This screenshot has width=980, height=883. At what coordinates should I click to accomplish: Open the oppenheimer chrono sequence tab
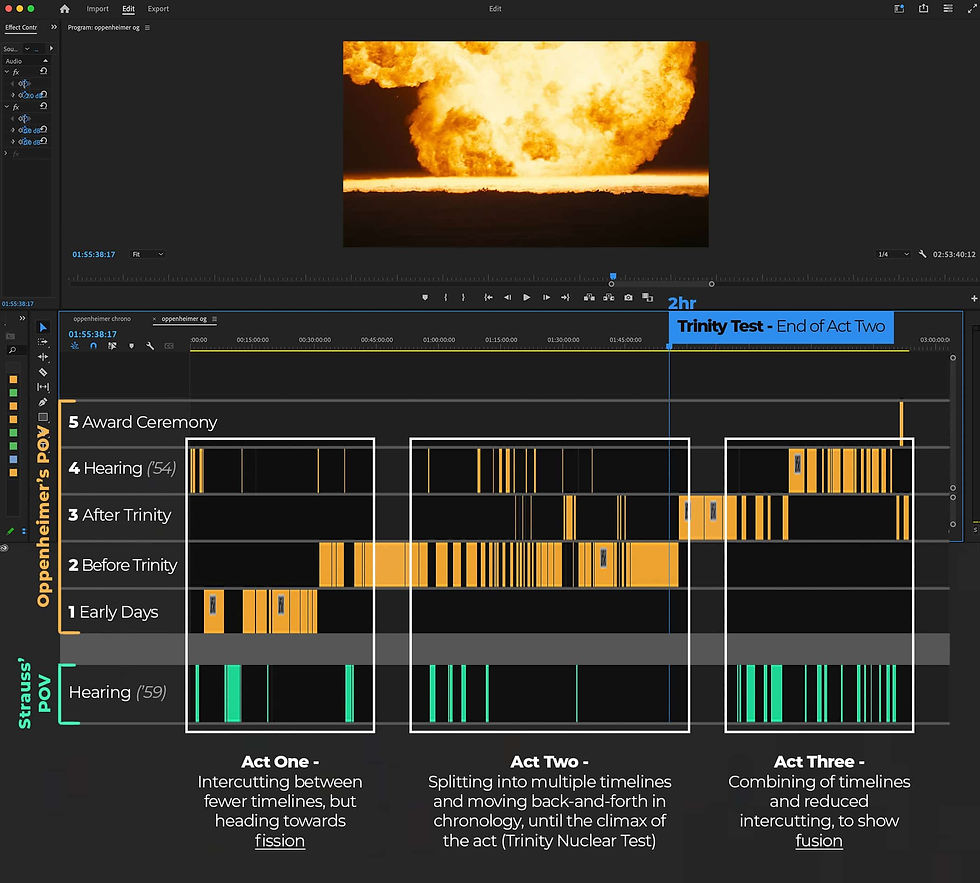click(x=102, y=319)
